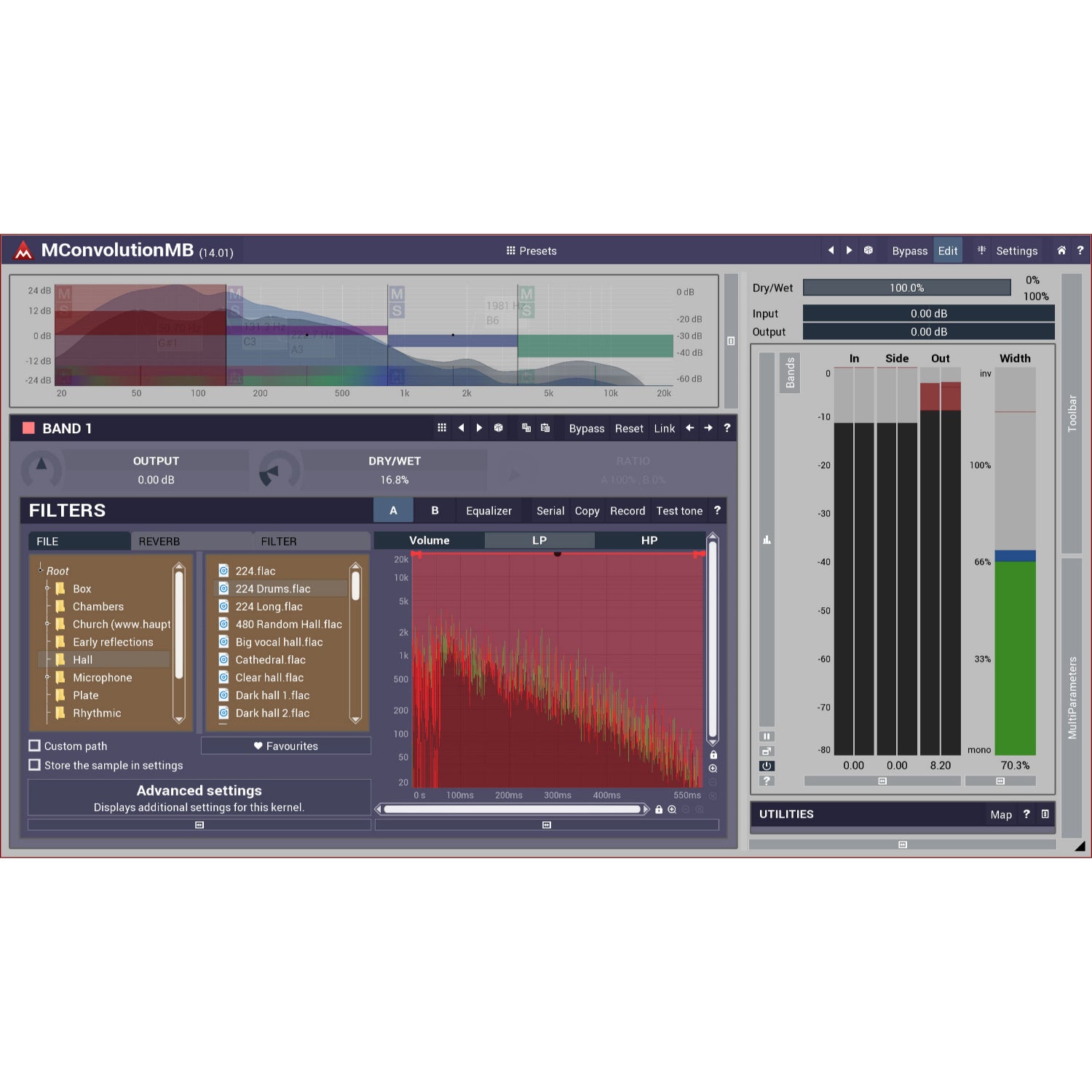Screen dimensions: 1092x1092
Task: Enable Store the sample in settings
Action: 34,765
